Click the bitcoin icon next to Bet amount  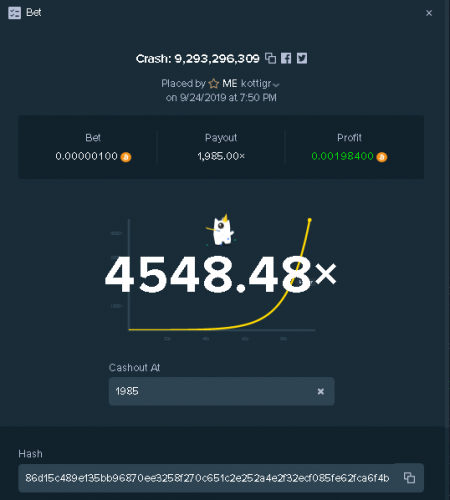tap(126, 157)
